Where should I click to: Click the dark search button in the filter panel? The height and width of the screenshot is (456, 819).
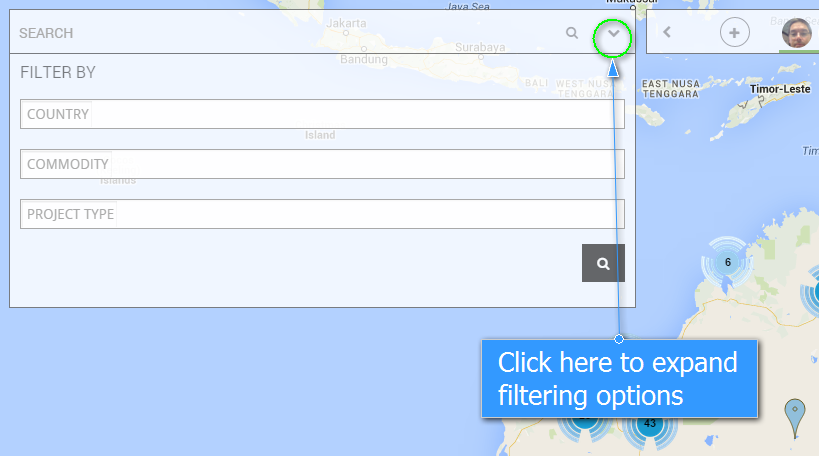pyautogui.click(x=603, y=263)
